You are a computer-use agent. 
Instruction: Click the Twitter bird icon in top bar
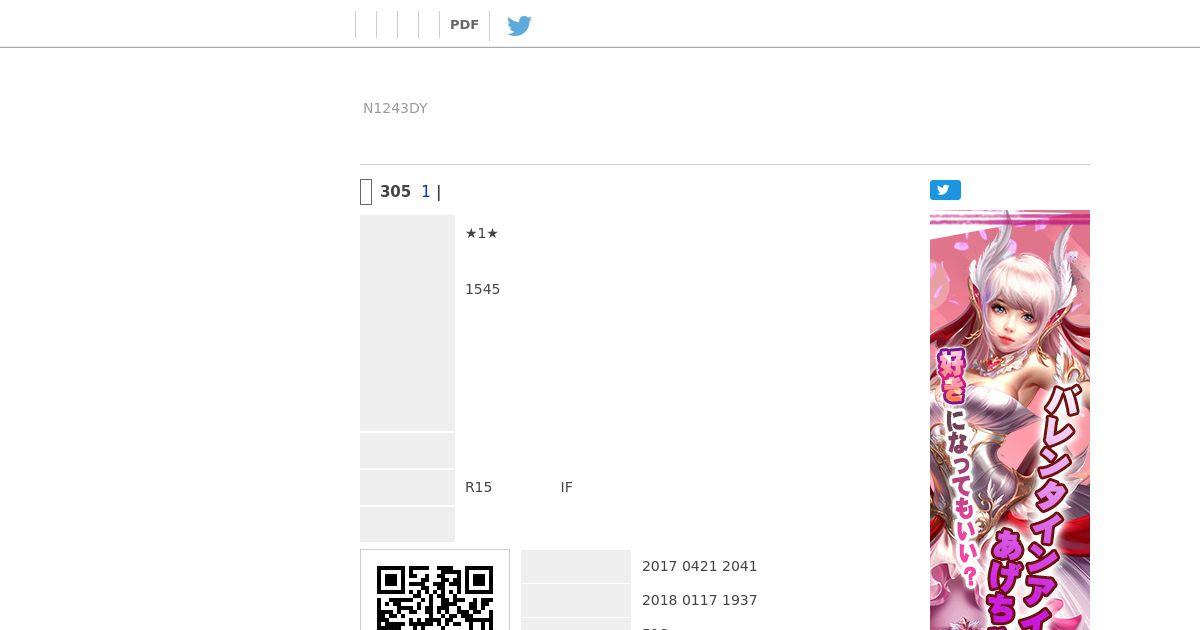coord(519,26)
